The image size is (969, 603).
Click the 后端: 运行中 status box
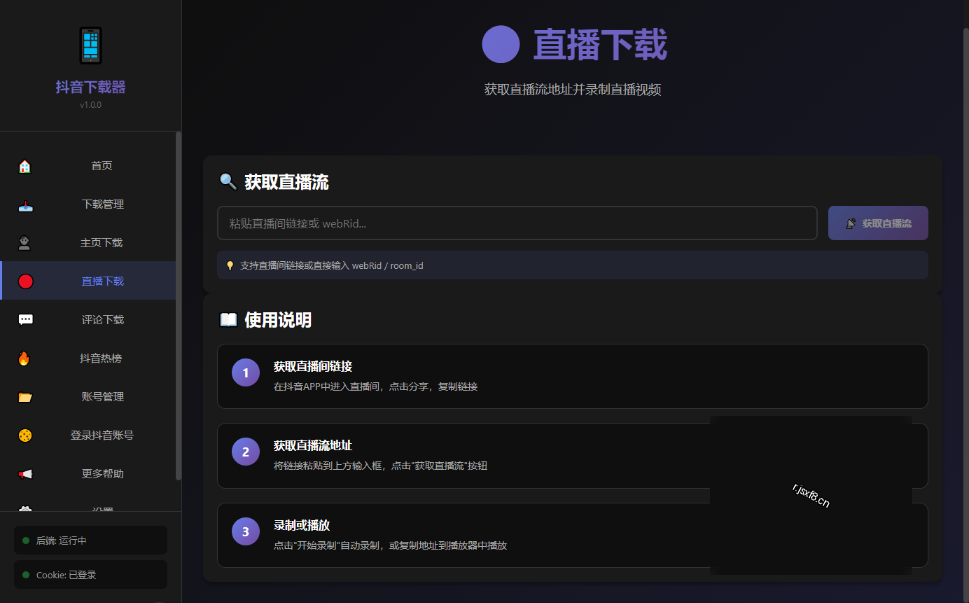pyautogui.click(x=91, y=540)
